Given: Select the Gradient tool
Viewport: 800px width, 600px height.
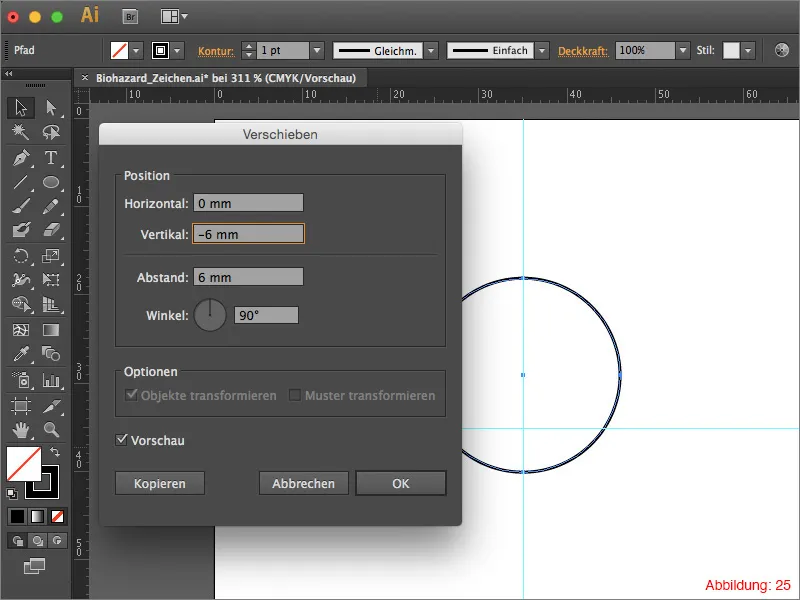Looking at the screenshot, I should pos(51,330).
